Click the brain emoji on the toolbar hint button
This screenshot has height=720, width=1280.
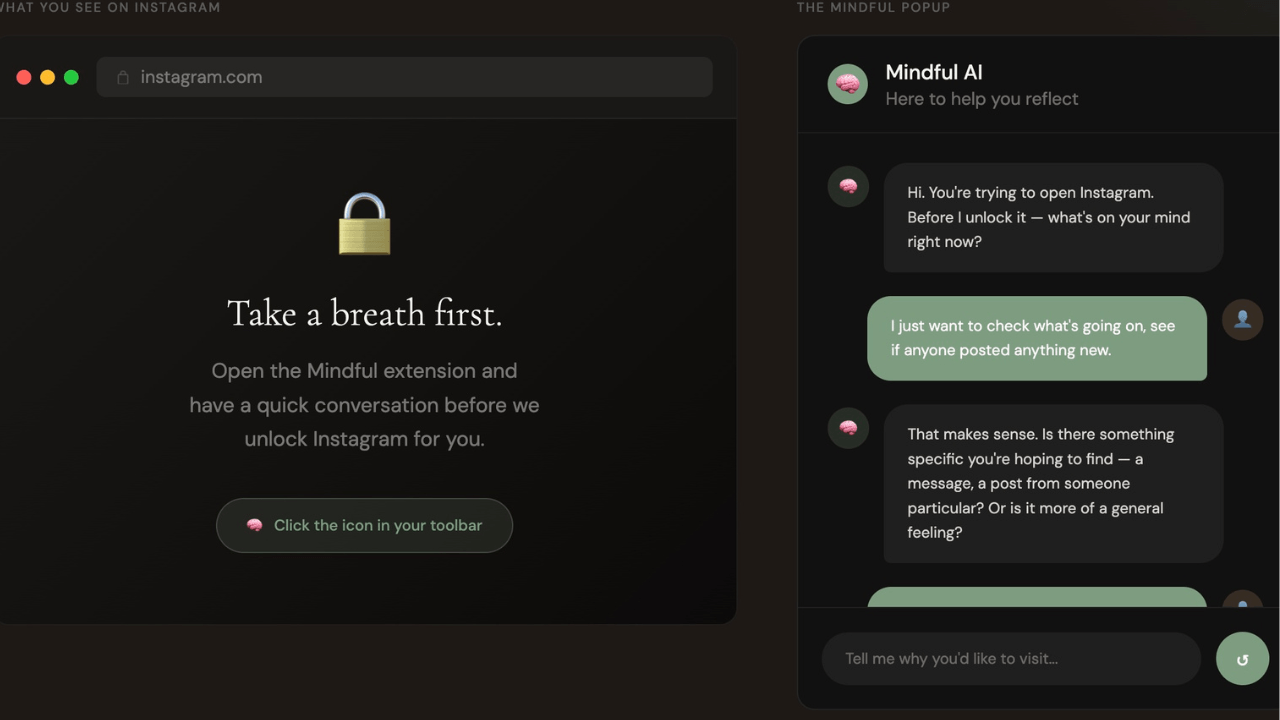pyautogui.click(x=253, y=524)
